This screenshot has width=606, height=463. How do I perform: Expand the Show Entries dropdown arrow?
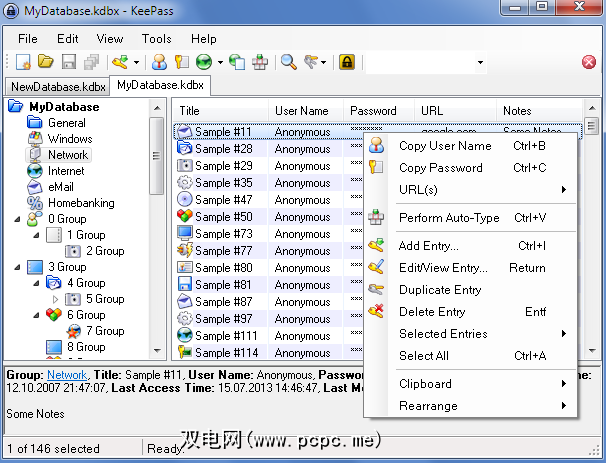click(323, 62)
